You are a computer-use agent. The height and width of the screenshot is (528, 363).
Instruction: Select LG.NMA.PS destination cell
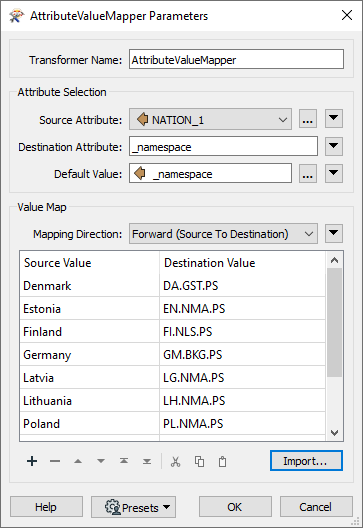[242, 377]
